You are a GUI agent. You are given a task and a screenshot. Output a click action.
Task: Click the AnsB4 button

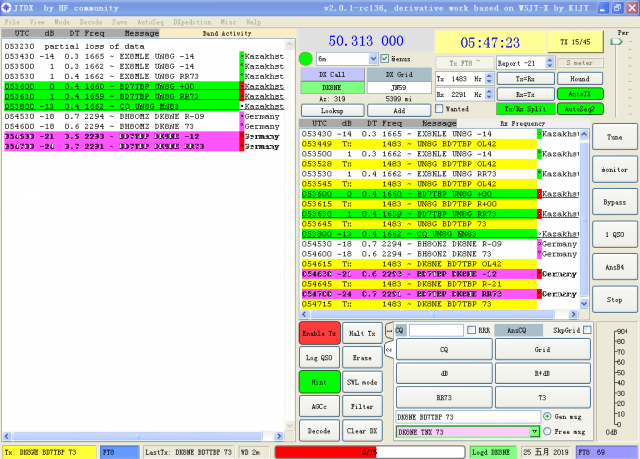[x=614, y=267]
